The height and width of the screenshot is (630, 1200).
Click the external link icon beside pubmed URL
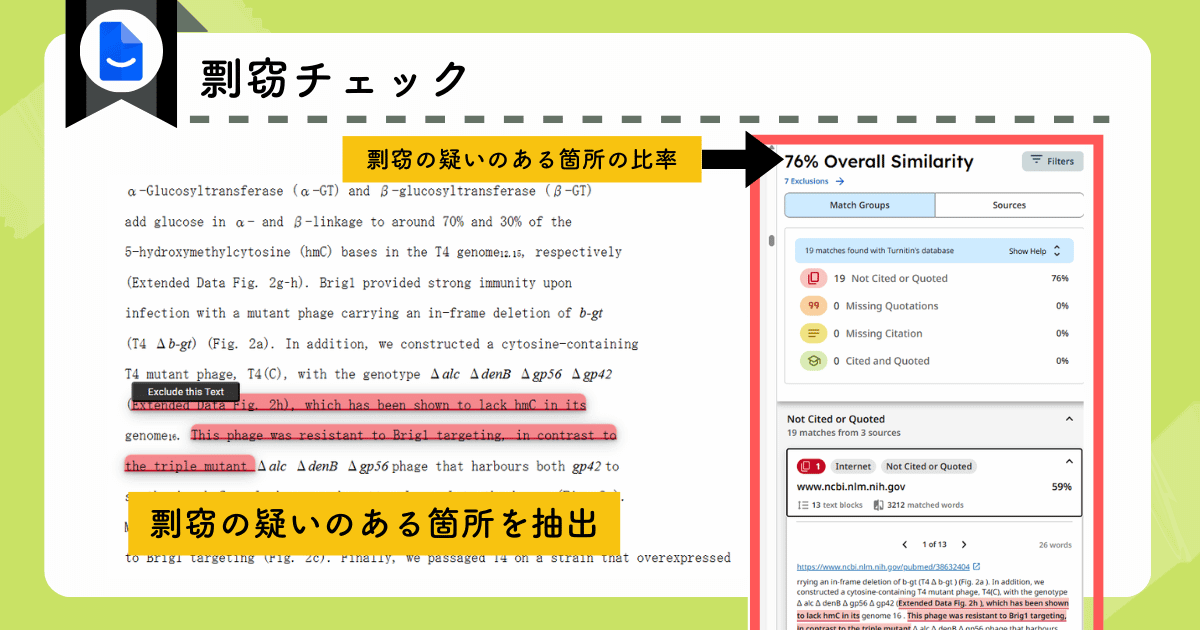[977, 567]
